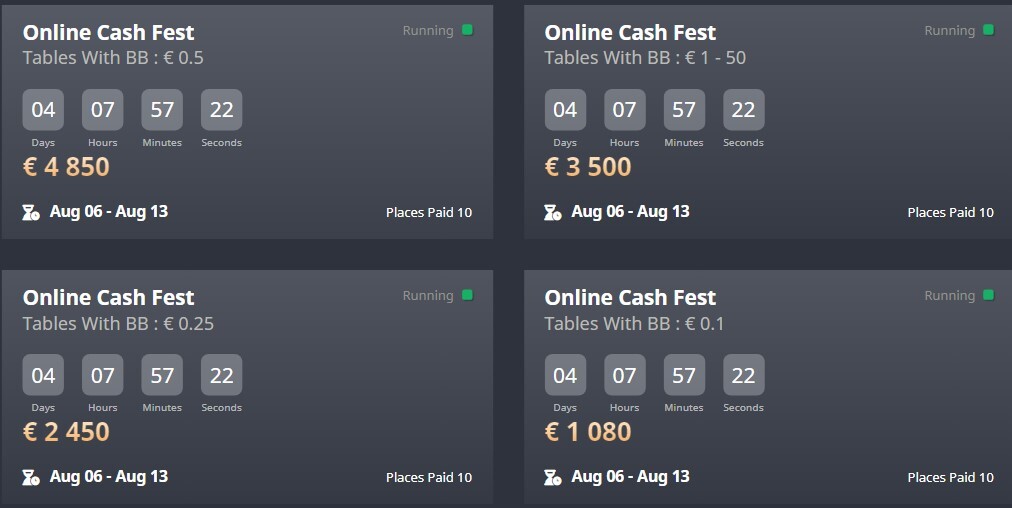The height and width of the screenshot is (508, 1012).
Task: Open the Online Cash Fest title for BB € 0.1
Action: (x=630, y=298)
